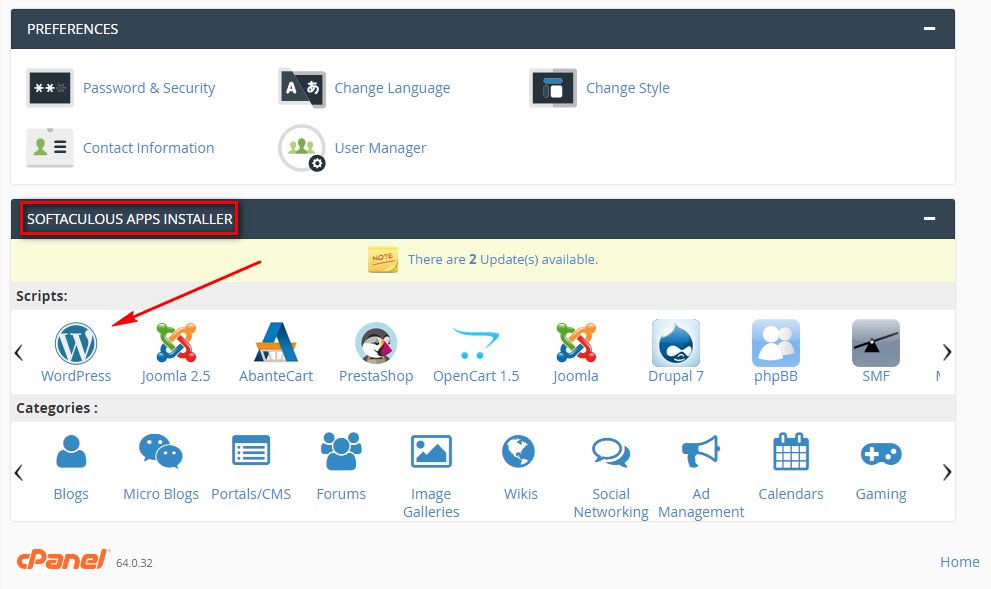The width and height of the screenshot is (991, 589).
Task: Open the Forums category icon
Action: 341,451
